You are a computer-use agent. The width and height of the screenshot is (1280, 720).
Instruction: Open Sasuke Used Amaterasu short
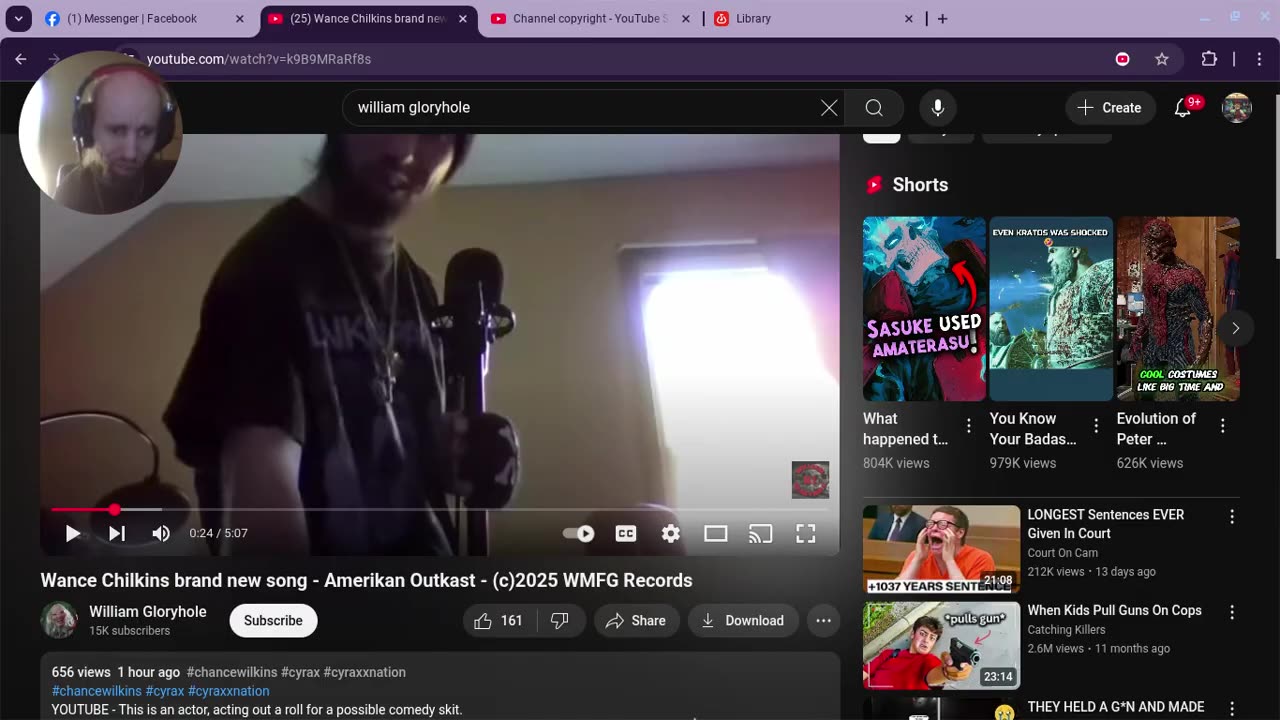[924, 309]
